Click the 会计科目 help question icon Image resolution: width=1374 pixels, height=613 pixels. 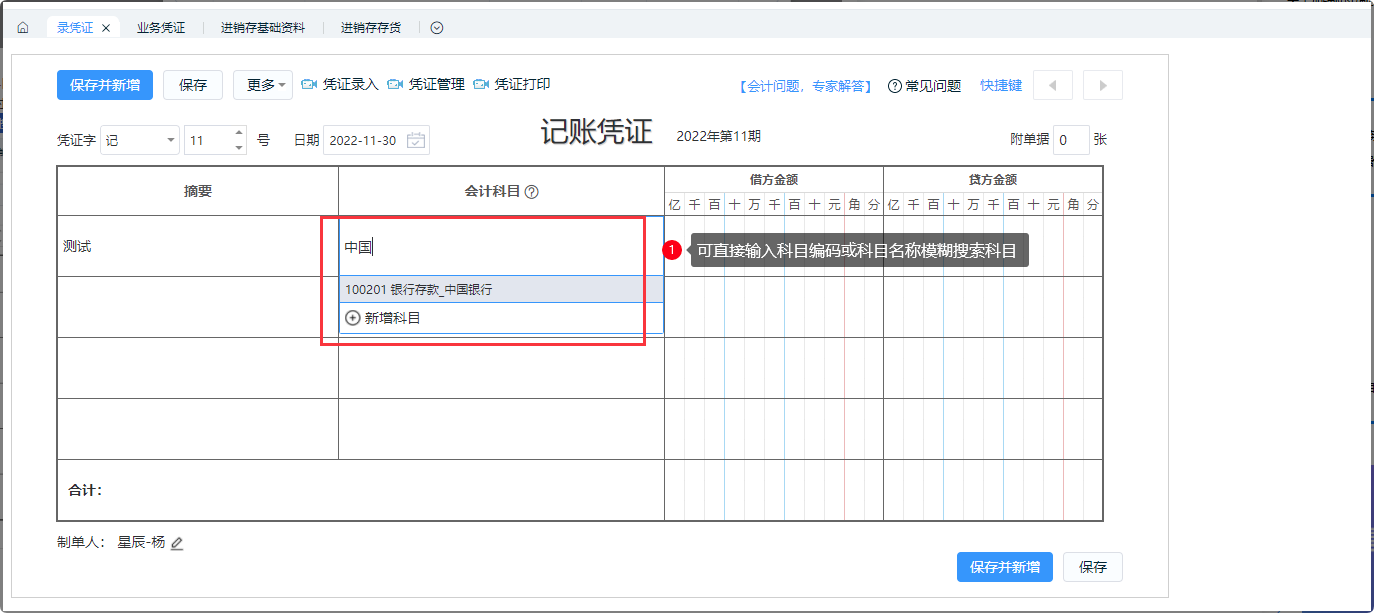point(532,192)
